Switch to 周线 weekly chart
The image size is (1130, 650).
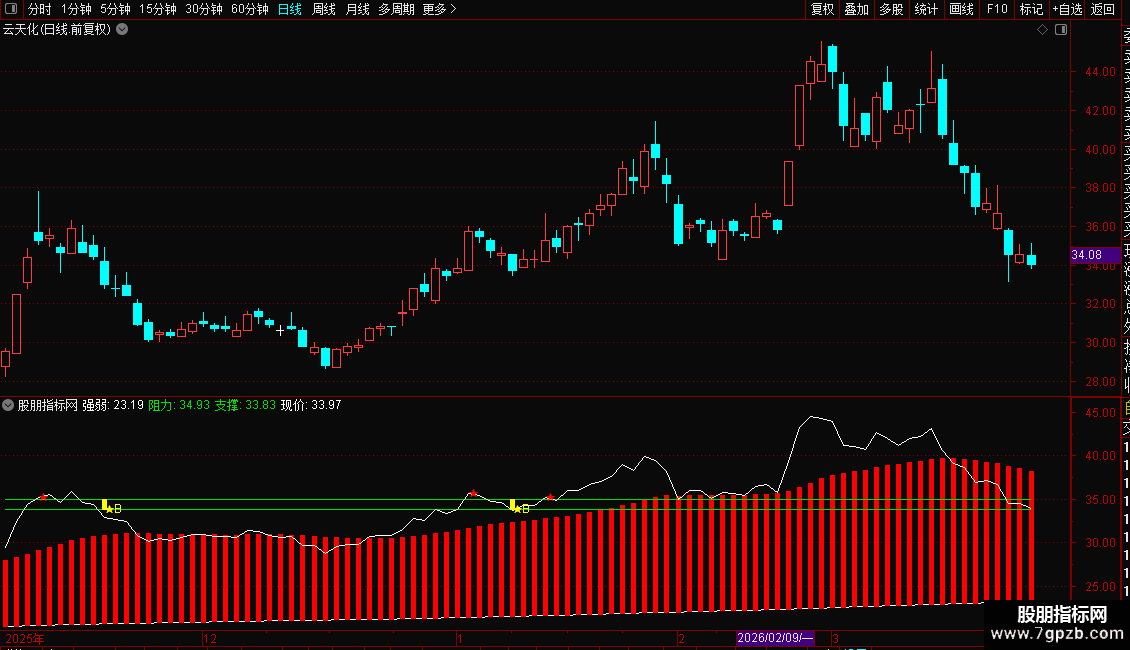[324, 9]
